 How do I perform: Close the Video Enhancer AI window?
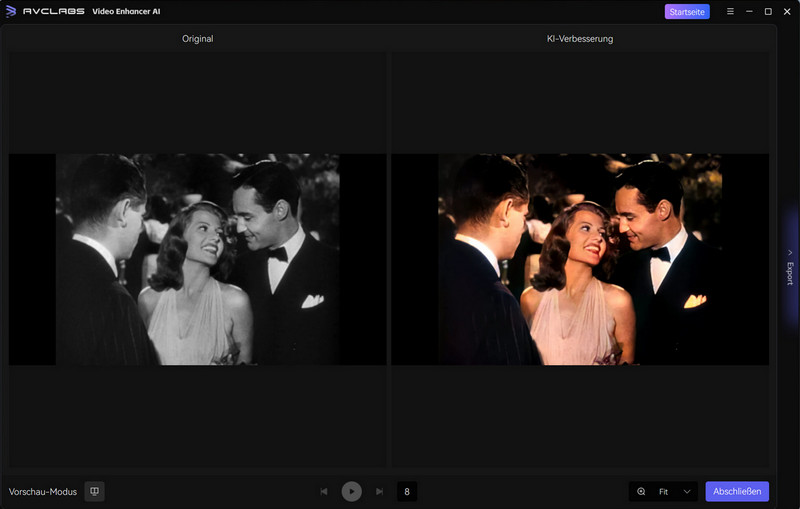787,11
